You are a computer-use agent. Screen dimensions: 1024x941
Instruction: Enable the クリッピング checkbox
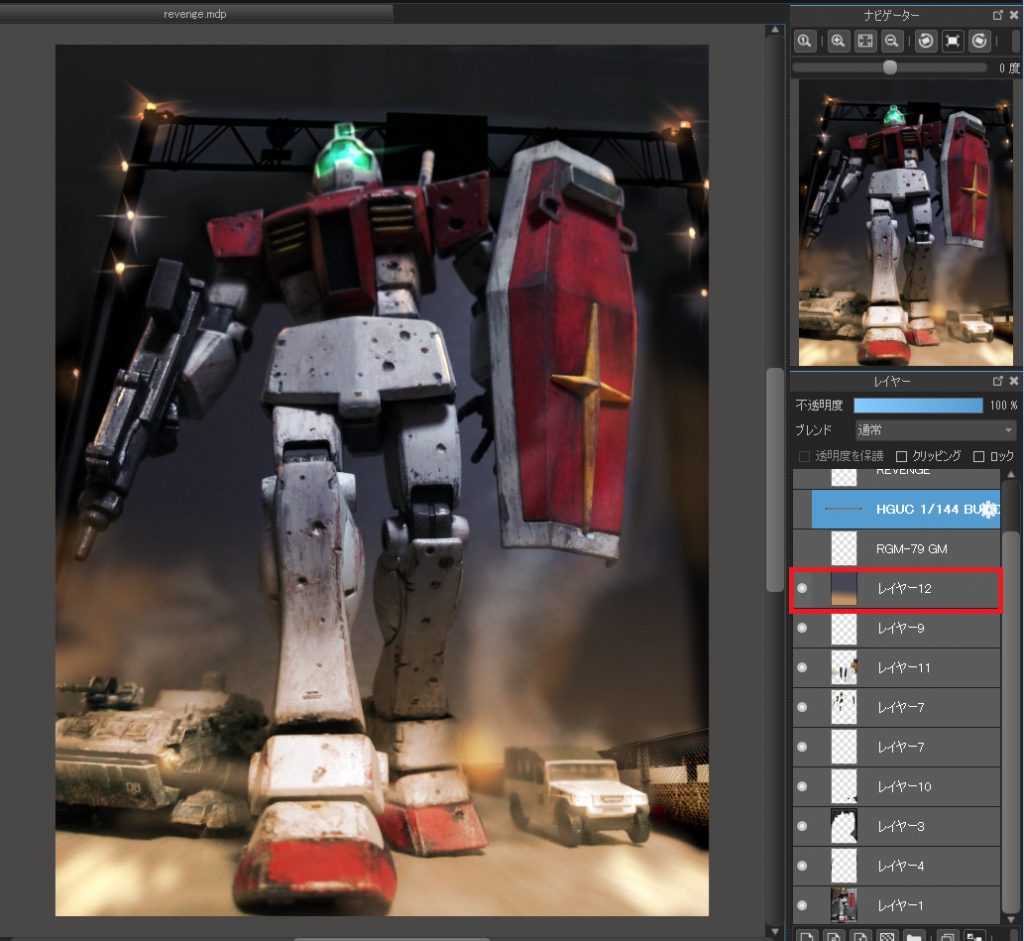tap(901, 456)
